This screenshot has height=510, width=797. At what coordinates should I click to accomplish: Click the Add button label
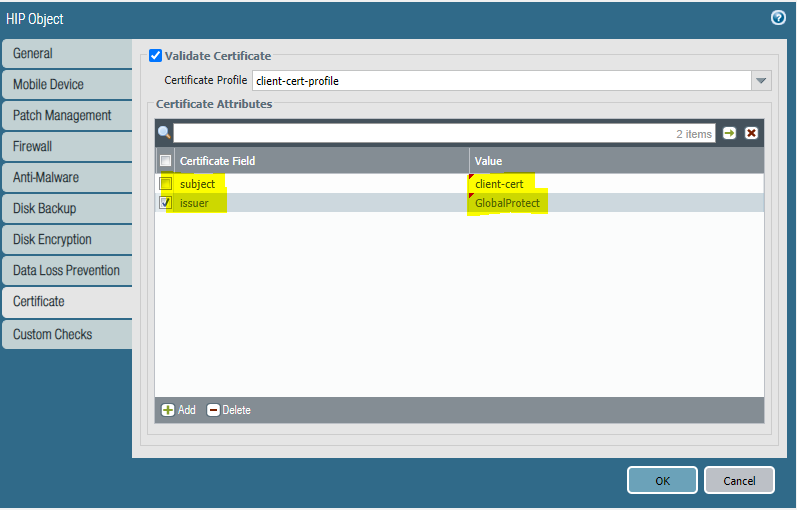[x=187, y=410]
